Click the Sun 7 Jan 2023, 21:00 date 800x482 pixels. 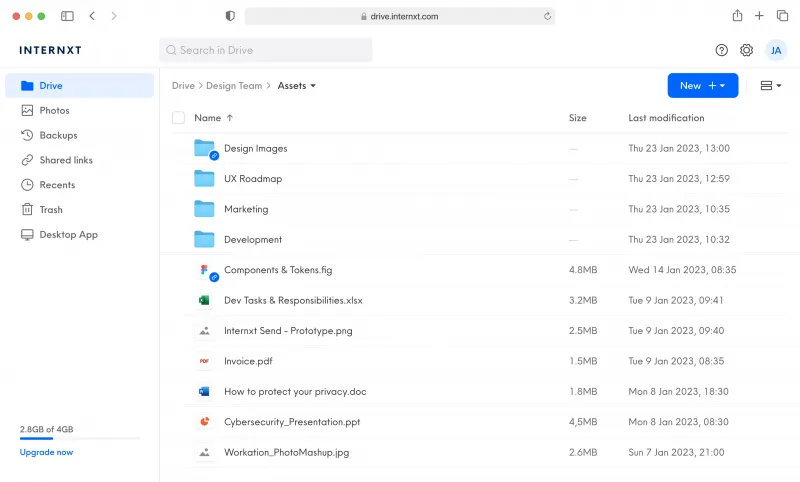click(677, 452)
